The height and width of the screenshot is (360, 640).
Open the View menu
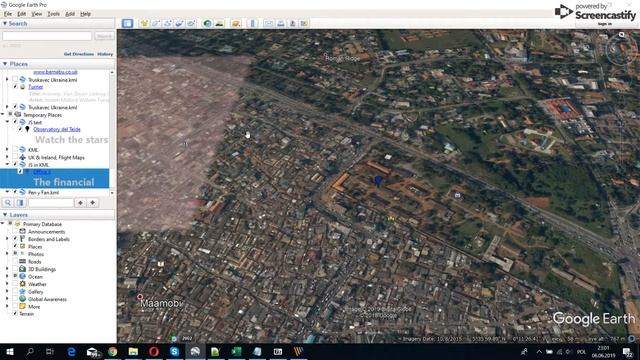click(37, 14)
